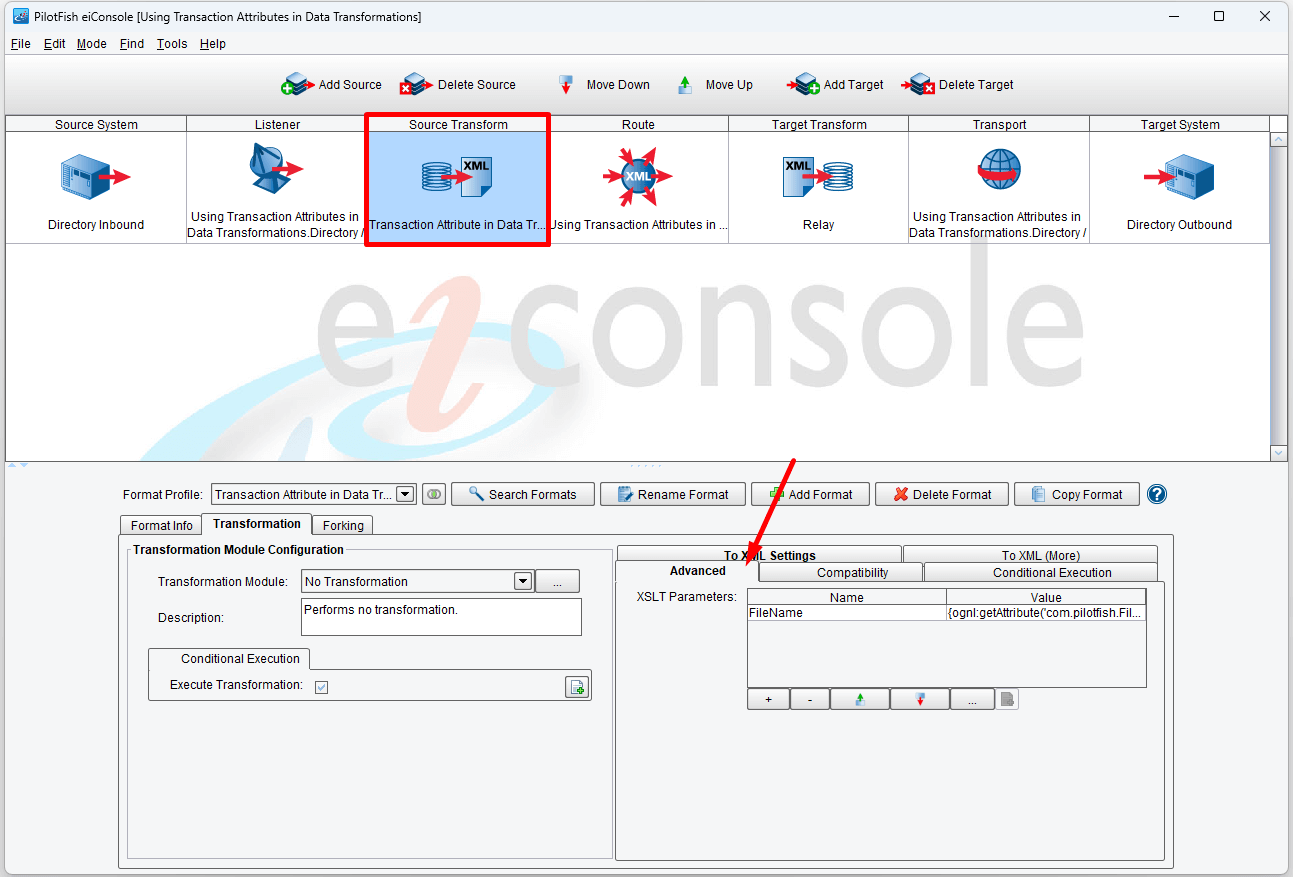The height and width of the screenshot is (877, 1293).
Task: Click the Delete Format button
Action: pos(942,494)
